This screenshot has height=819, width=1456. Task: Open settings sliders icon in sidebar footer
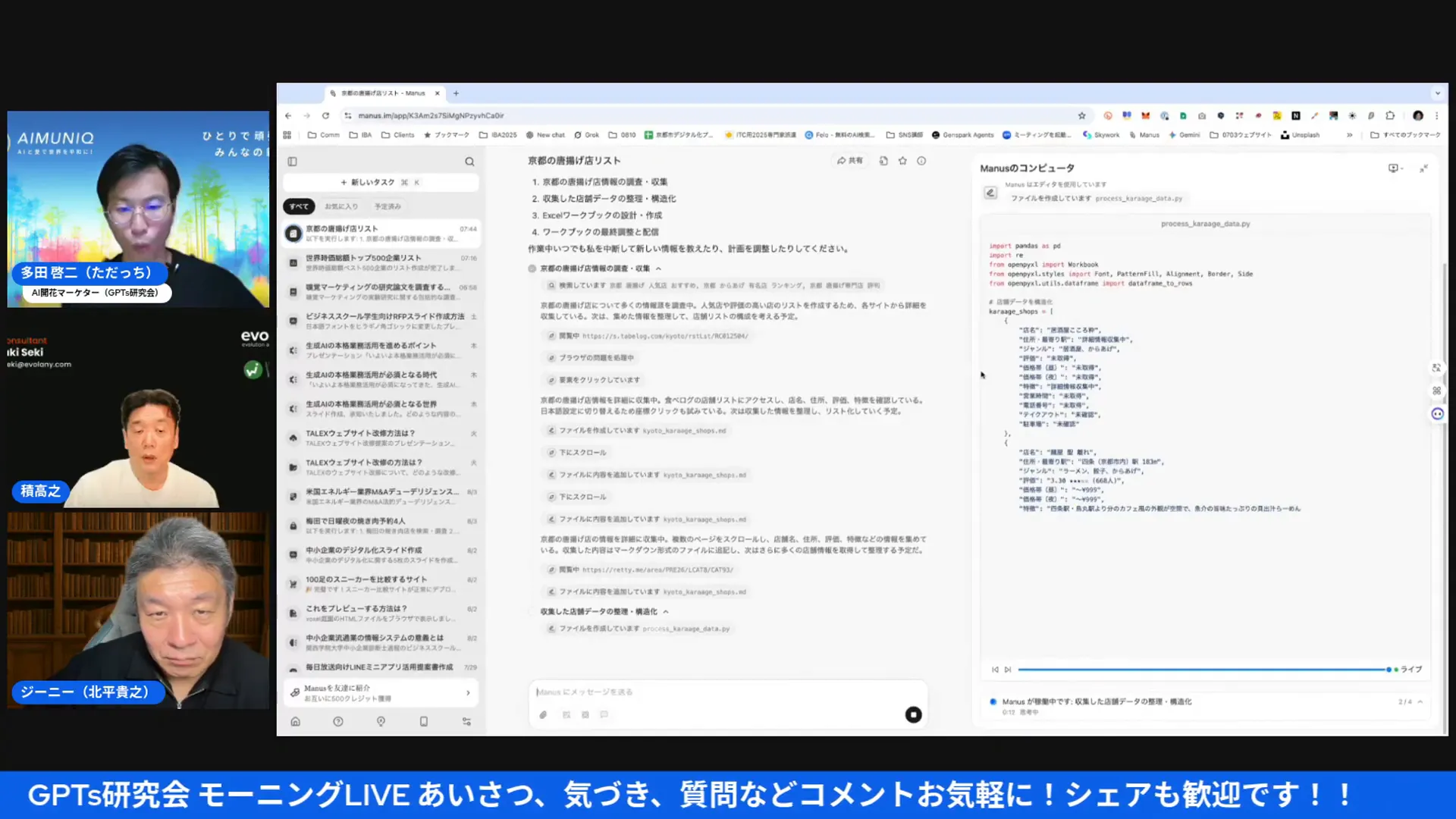click(x=466, y=721)
